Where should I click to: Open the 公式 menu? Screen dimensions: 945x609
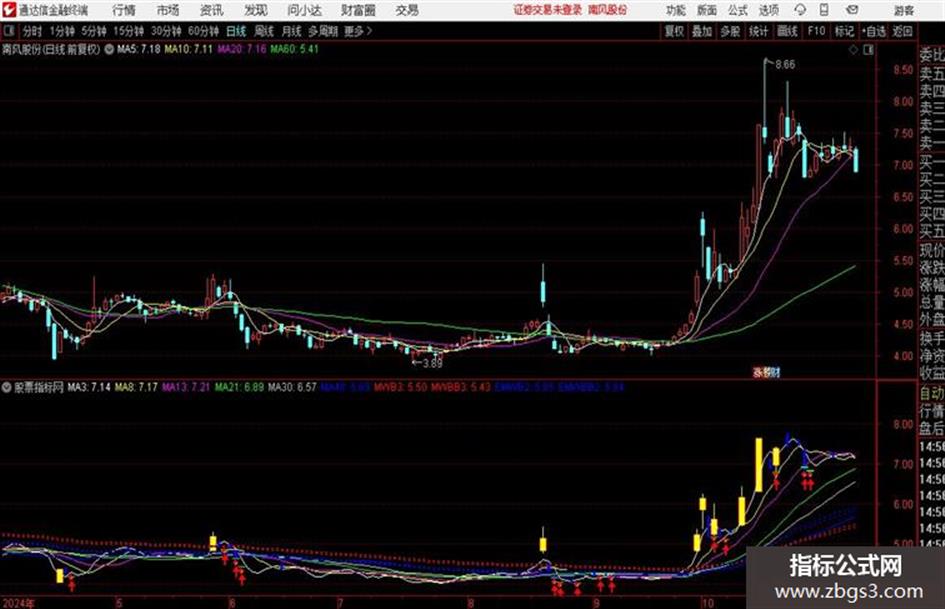(x=738, y=10)
